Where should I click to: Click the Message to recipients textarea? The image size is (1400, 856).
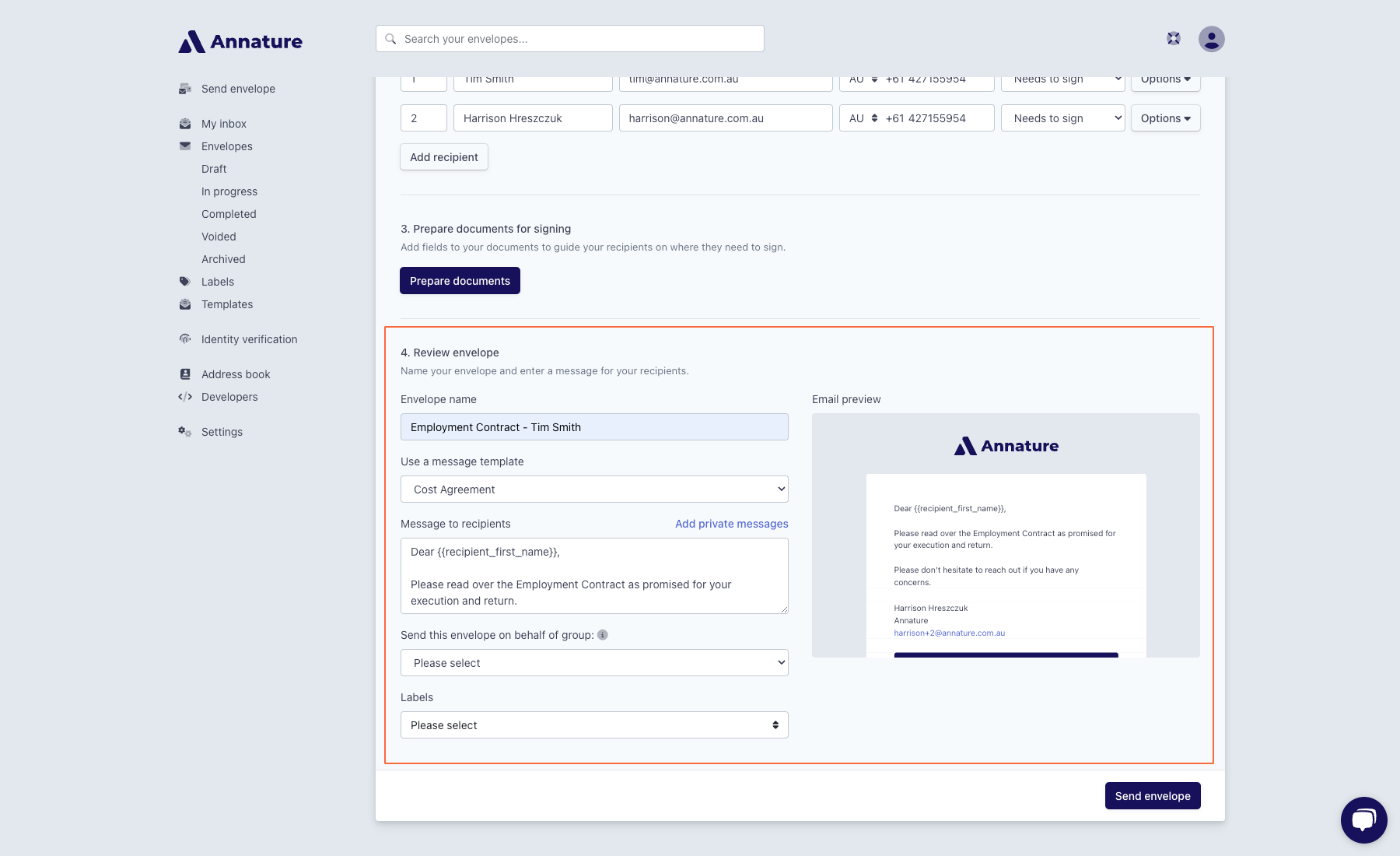(x=594, y=576)
